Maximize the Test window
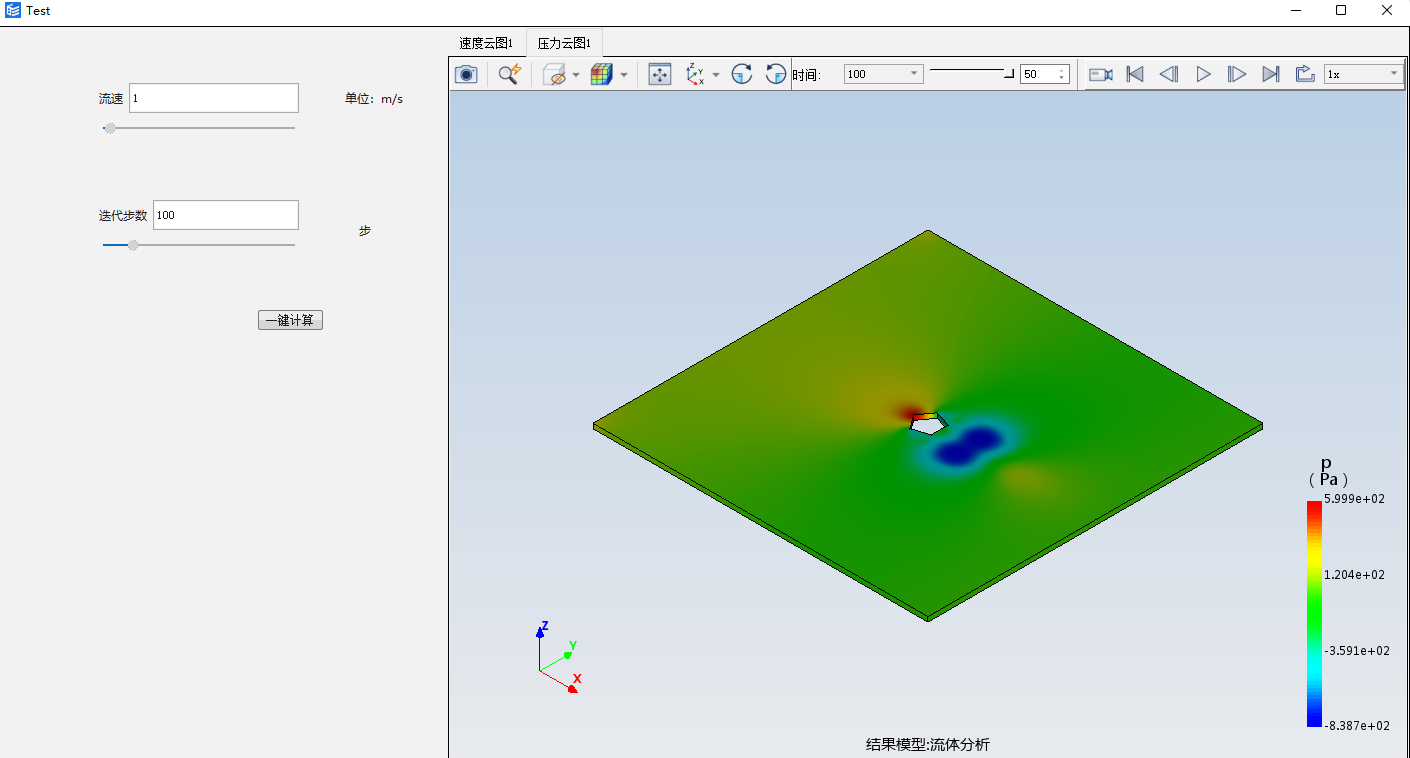The height and width of the screenshot is (758, 1410). click(1341, 11)
